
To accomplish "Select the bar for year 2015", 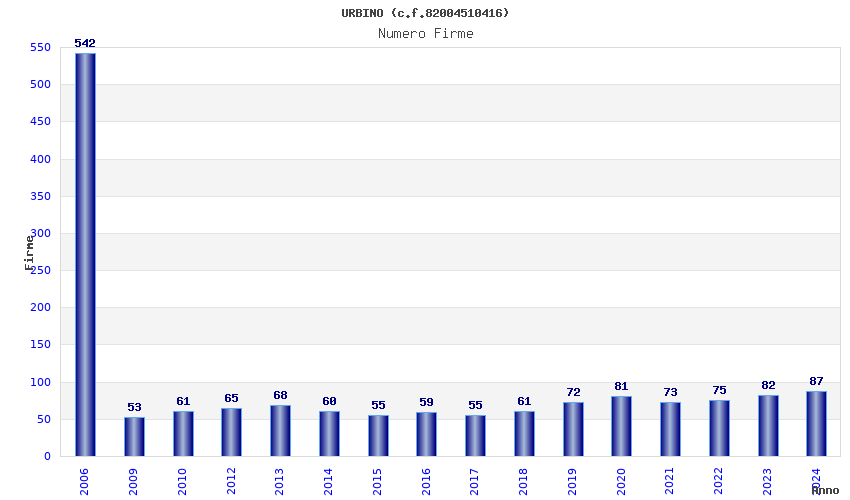I will point(378,435).
